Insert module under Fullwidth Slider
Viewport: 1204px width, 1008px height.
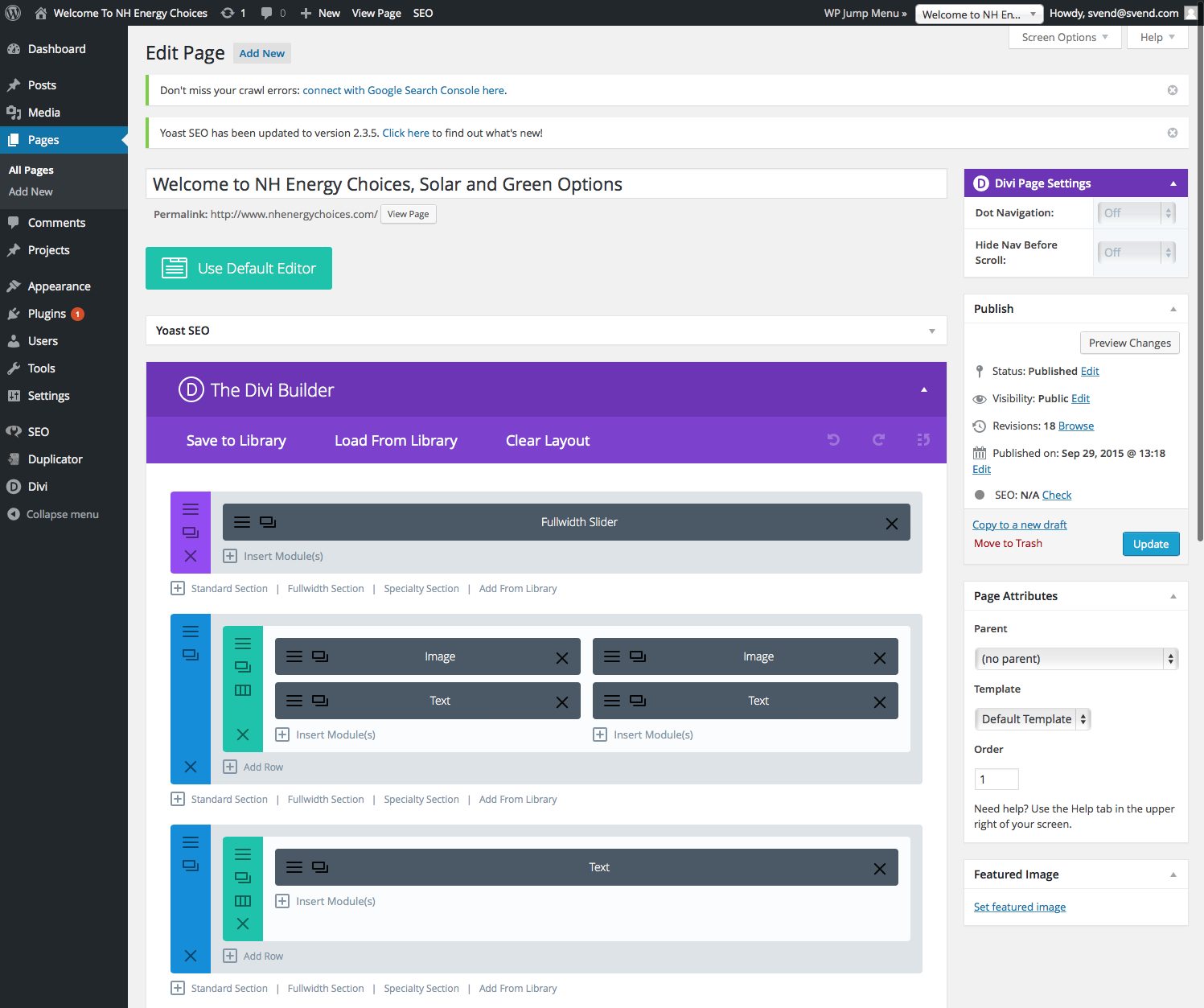(x=273, y=556)
